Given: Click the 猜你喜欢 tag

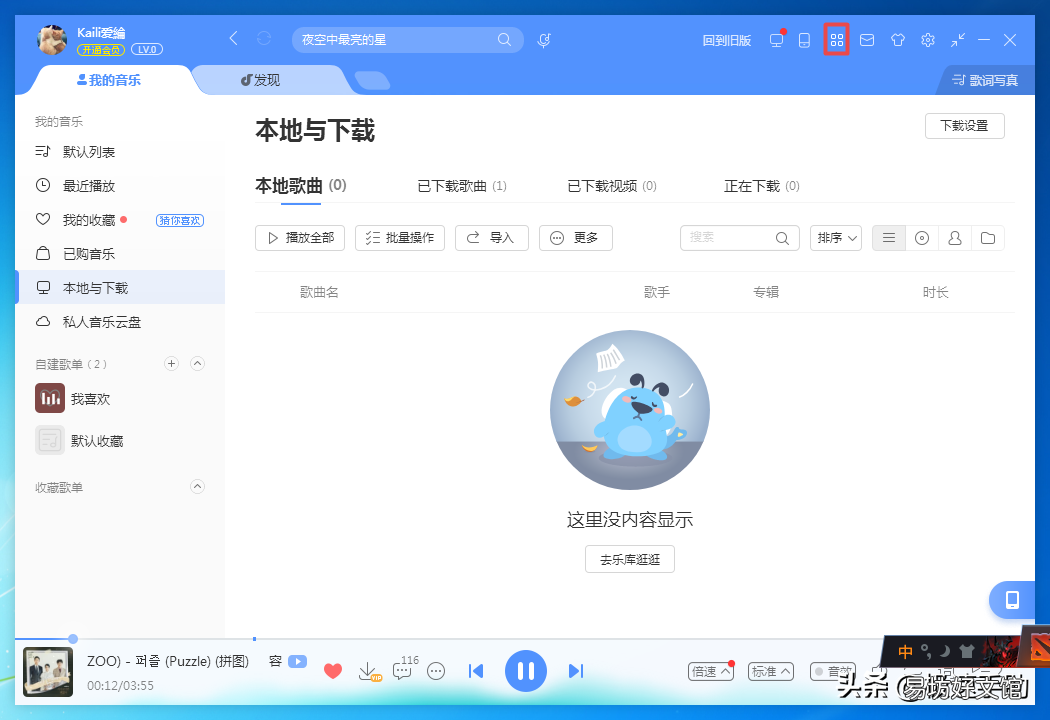Looking at the screenshot, I should [179, 220].
